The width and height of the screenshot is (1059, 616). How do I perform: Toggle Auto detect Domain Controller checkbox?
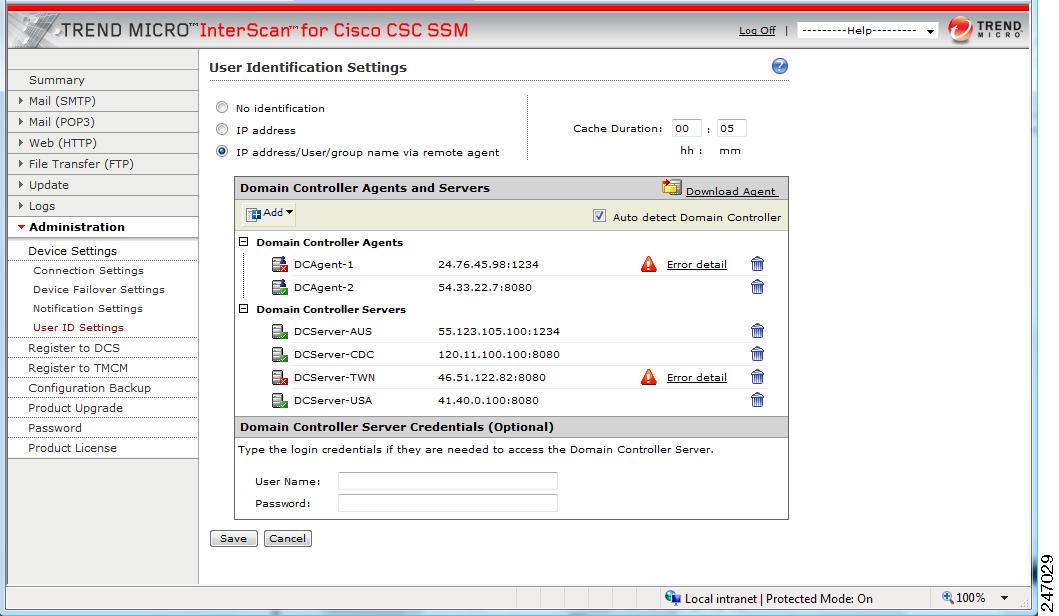[x=599, y=216]
